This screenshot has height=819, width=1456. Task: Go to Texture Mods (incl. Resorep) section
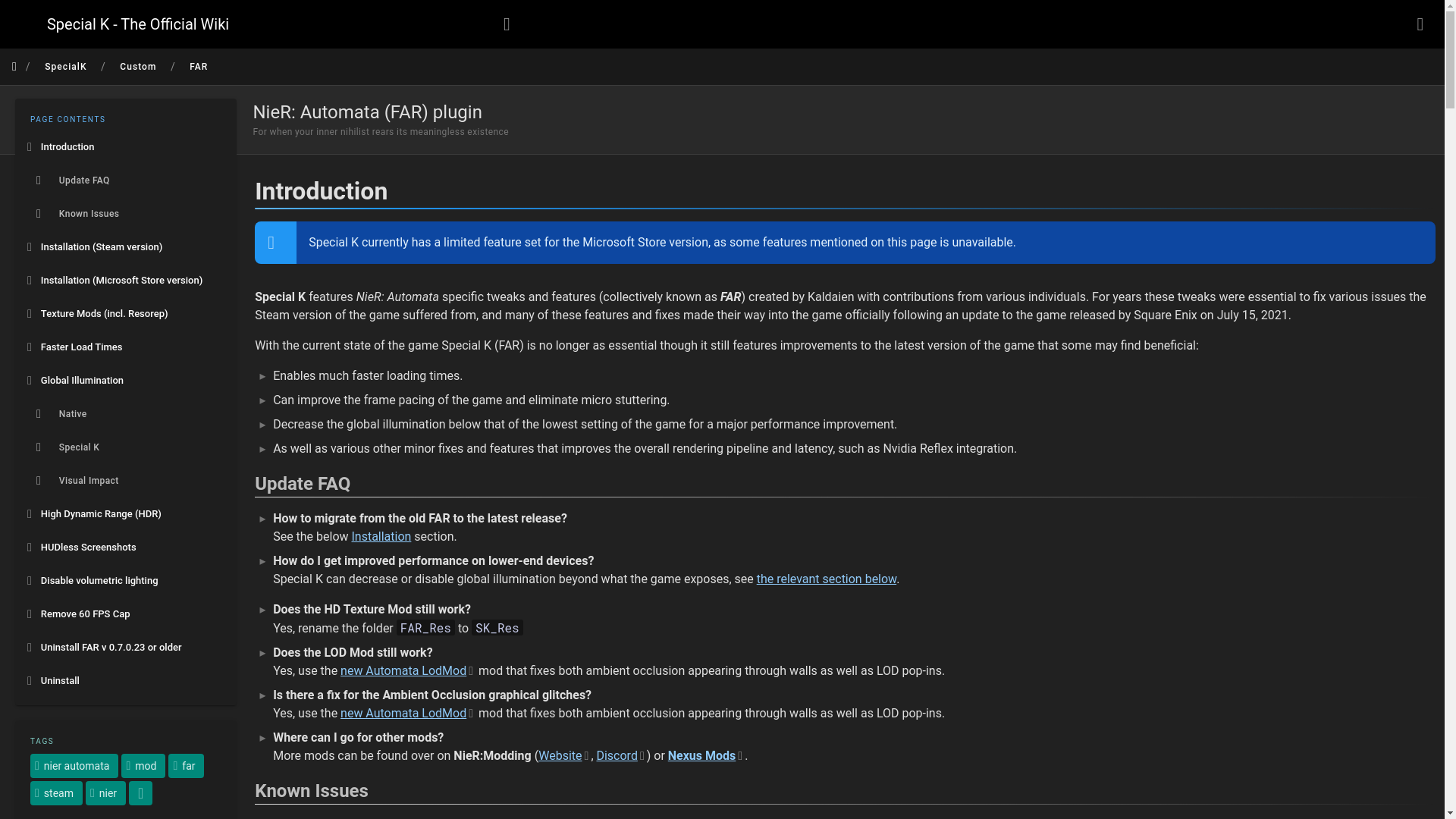pos(126,314)
